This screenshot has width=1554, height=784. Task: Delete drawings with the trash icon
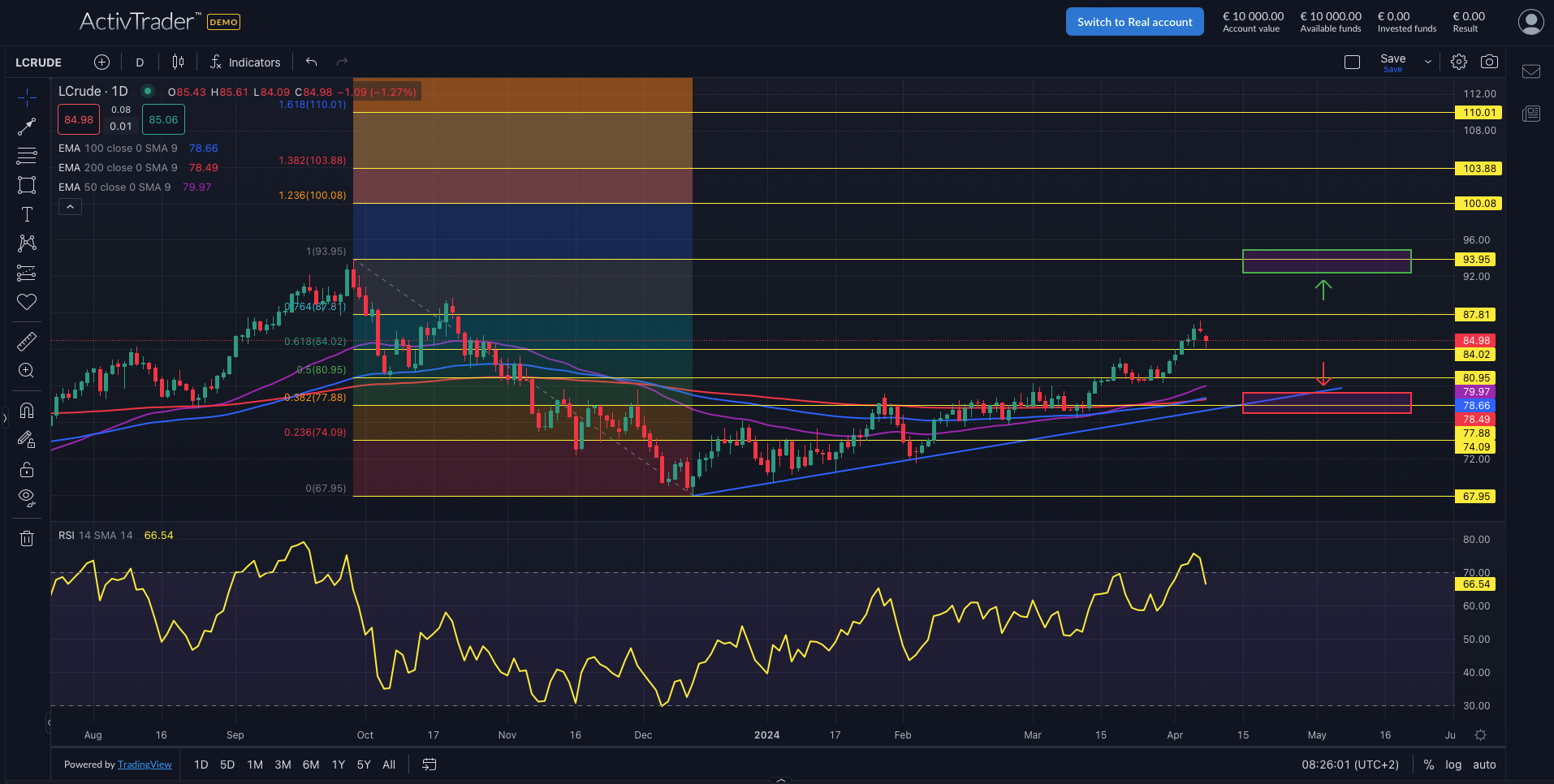click(27, 538)
